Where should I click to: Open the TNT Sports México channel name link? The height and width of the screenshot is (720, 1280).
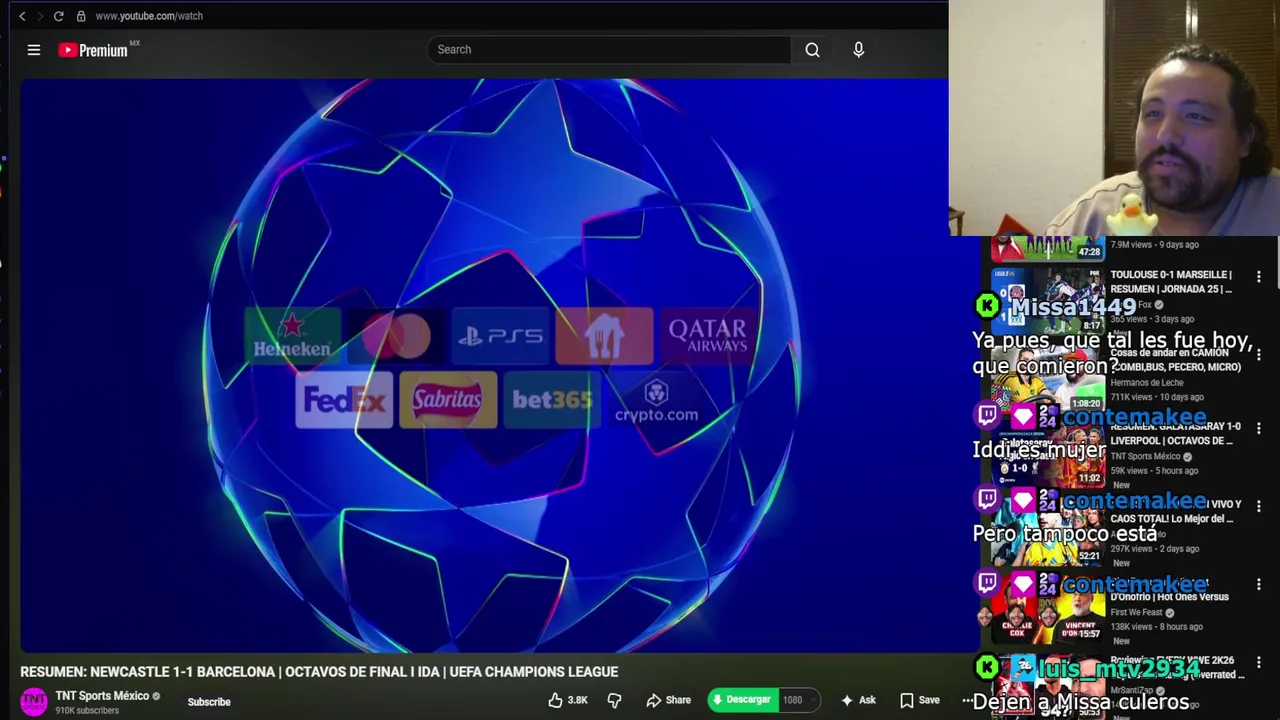tap(102, 696)
